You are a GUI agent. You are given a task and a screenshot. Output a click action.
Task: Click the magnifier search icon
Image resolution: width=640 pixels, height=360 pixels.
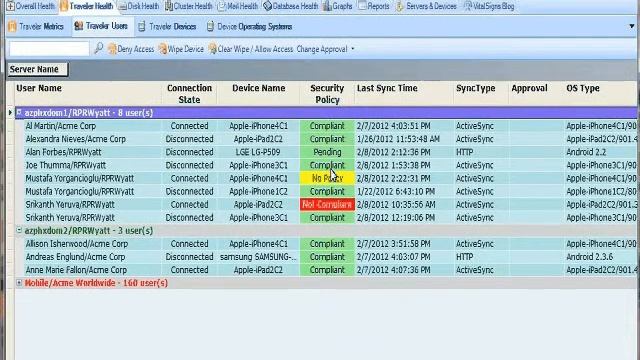point(98,49)
